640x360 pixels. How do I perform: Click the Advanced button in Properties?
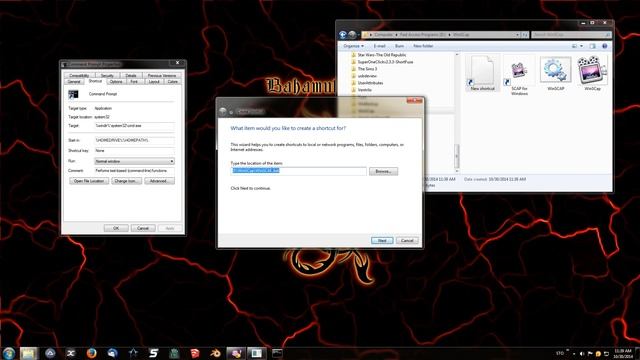159,181
